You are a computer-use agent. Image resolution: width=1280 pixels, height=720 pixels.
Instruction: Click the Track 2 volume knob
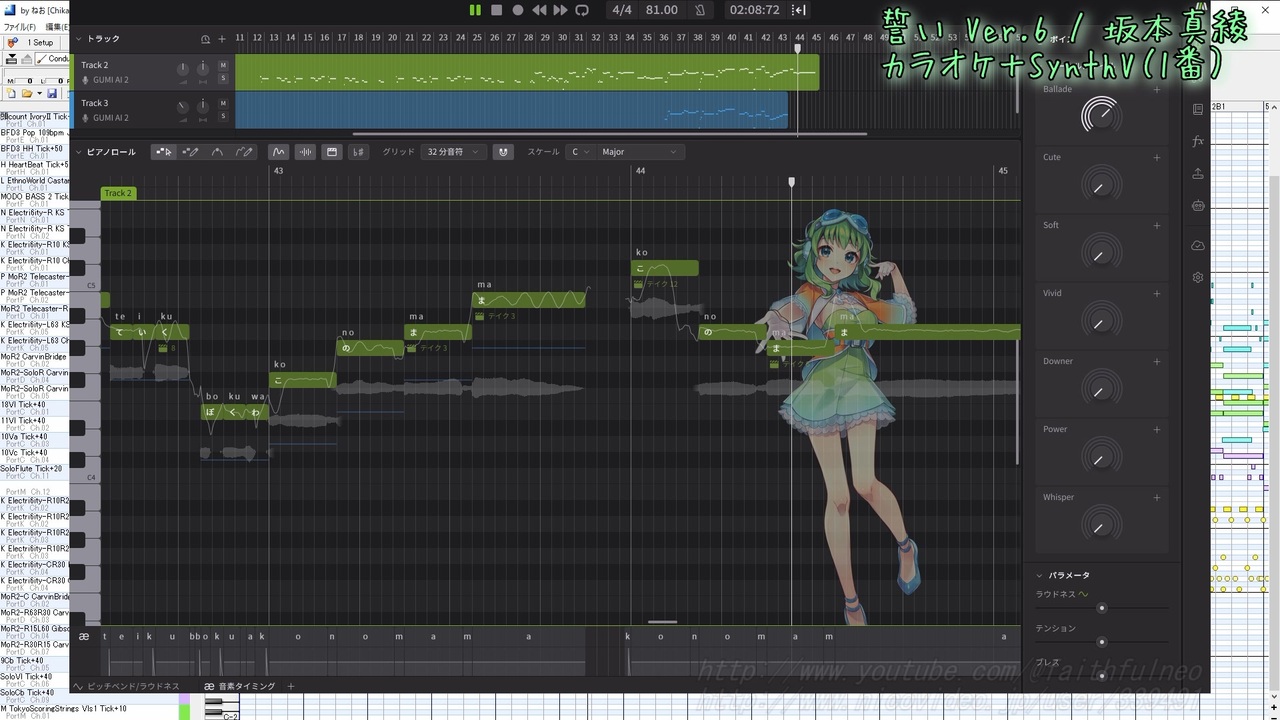coord(183,69)
